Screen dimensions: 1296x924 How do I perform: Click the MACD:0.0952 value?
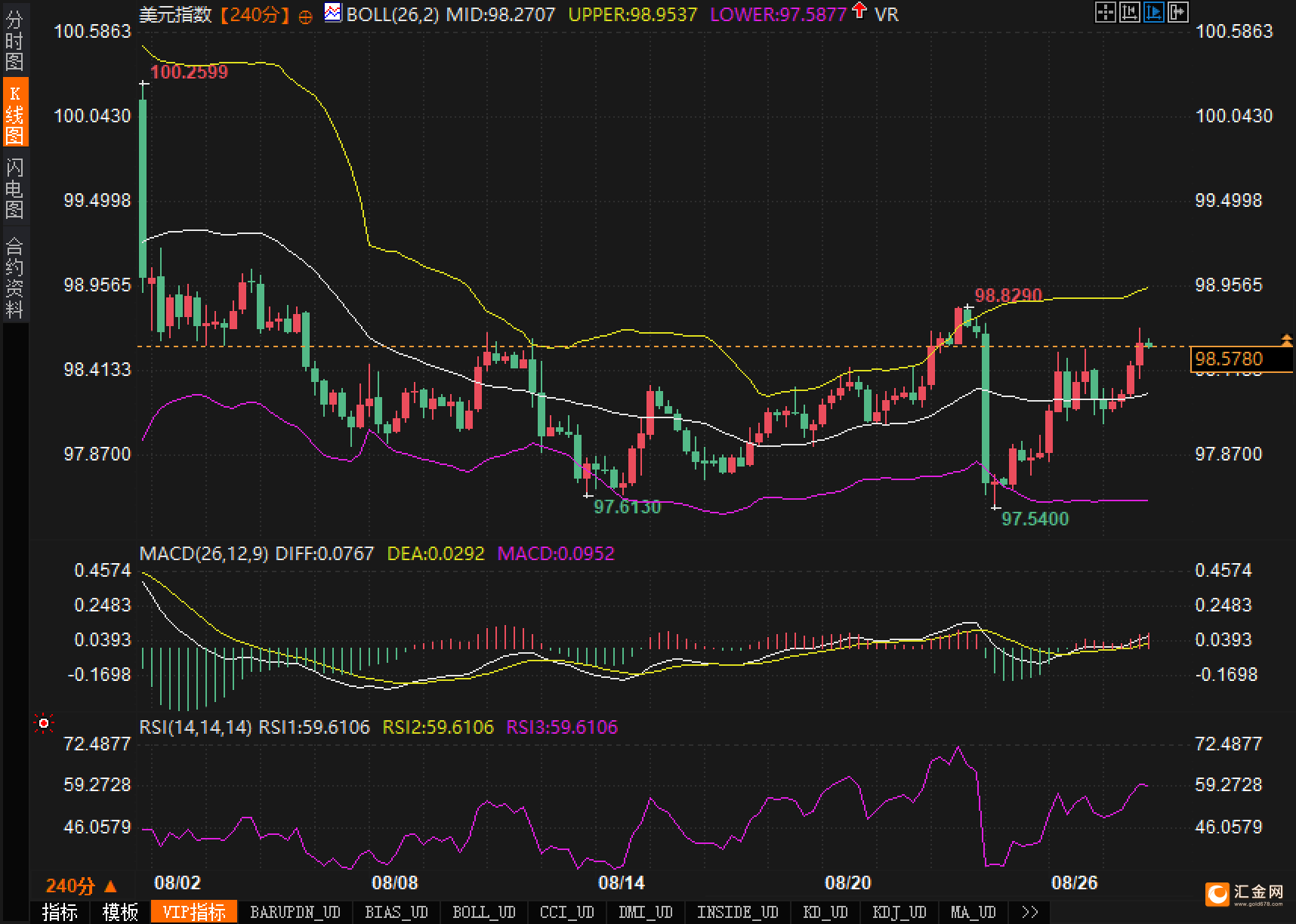pyautogui.click(x=556, y=553)
